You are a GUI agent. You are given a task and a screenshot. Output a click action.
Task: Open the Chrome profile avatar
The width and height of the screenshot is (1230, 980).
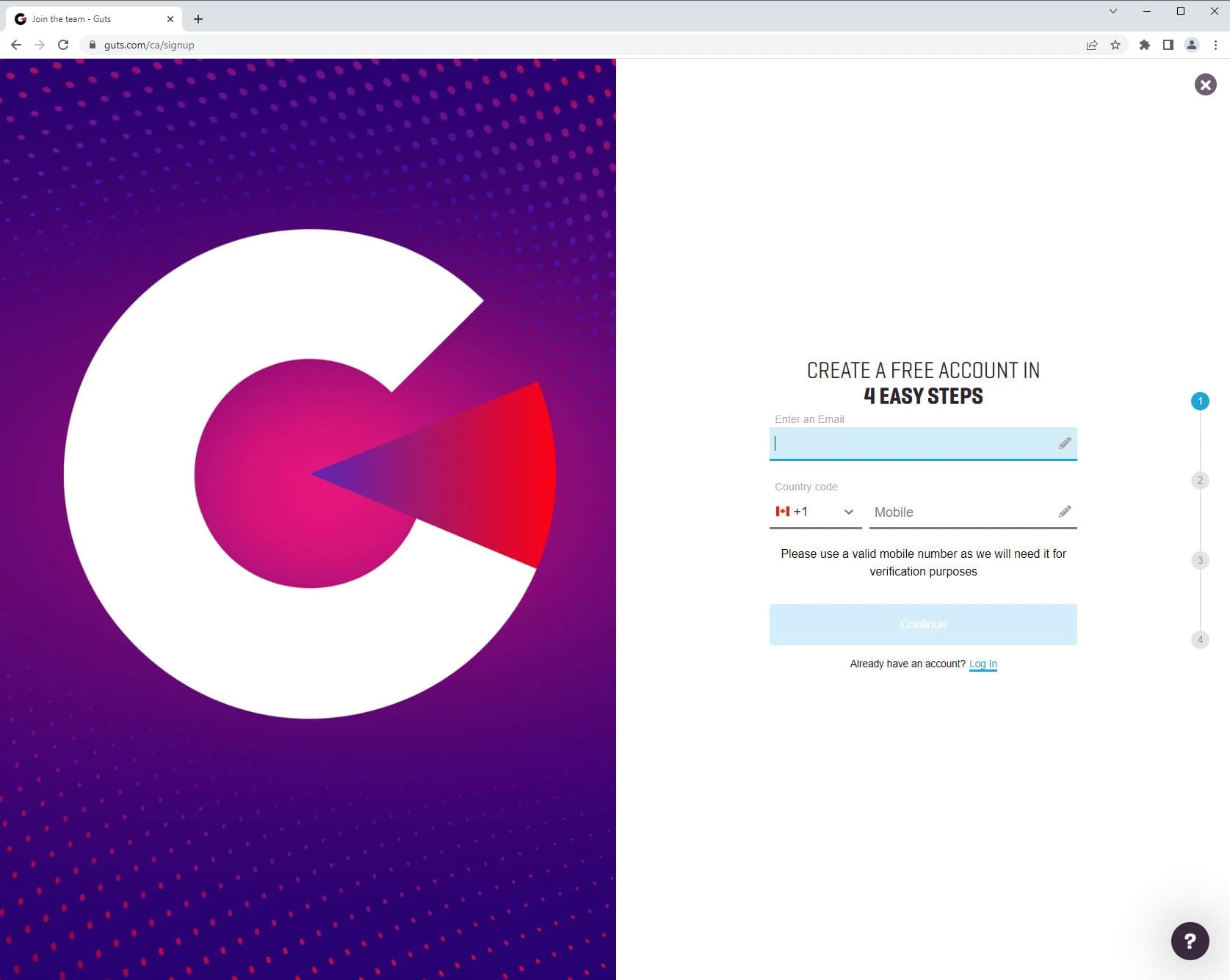coord(1192,45)
